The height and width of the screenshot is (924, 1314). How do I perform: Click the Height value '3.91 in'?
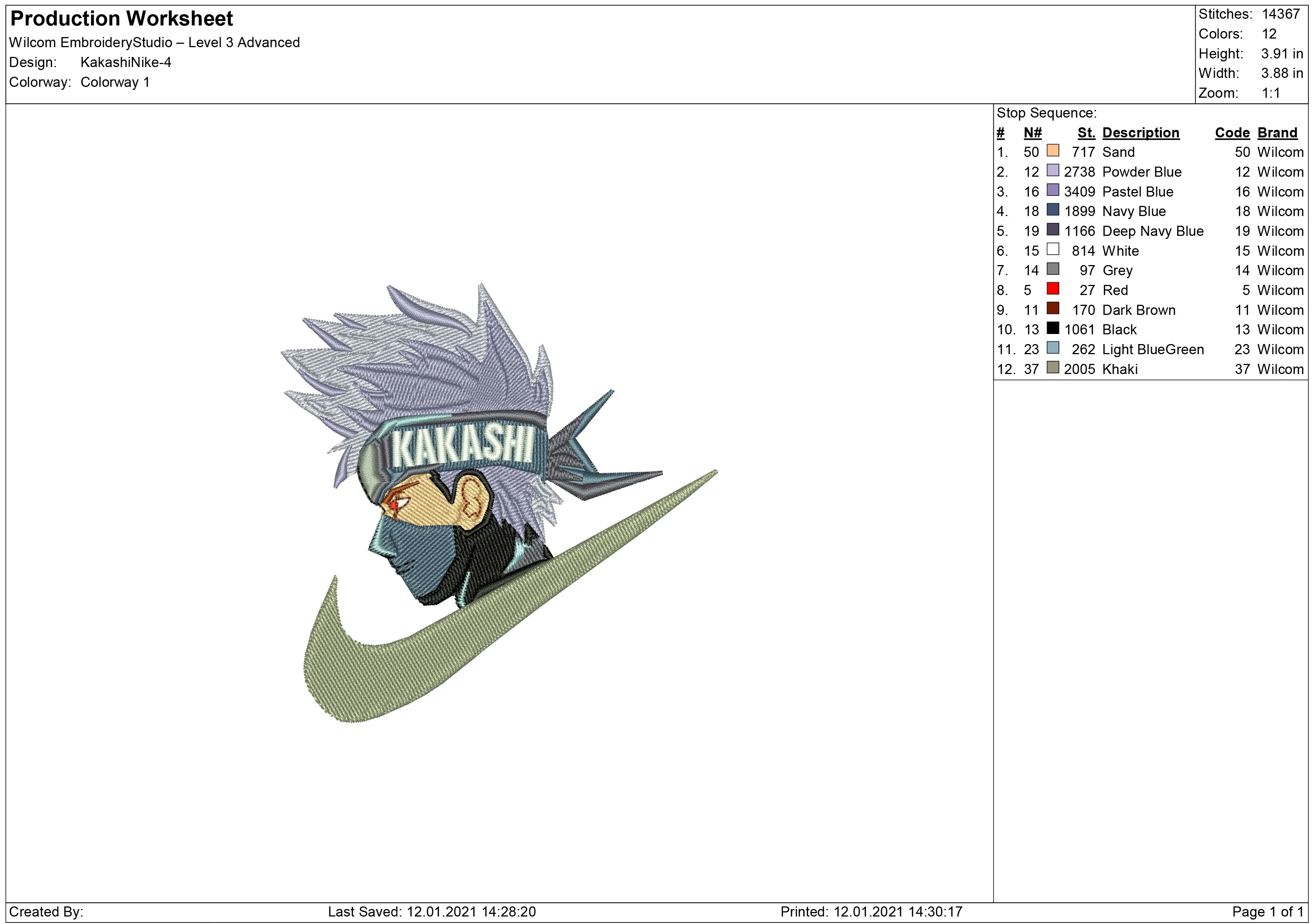point(1282,54)
